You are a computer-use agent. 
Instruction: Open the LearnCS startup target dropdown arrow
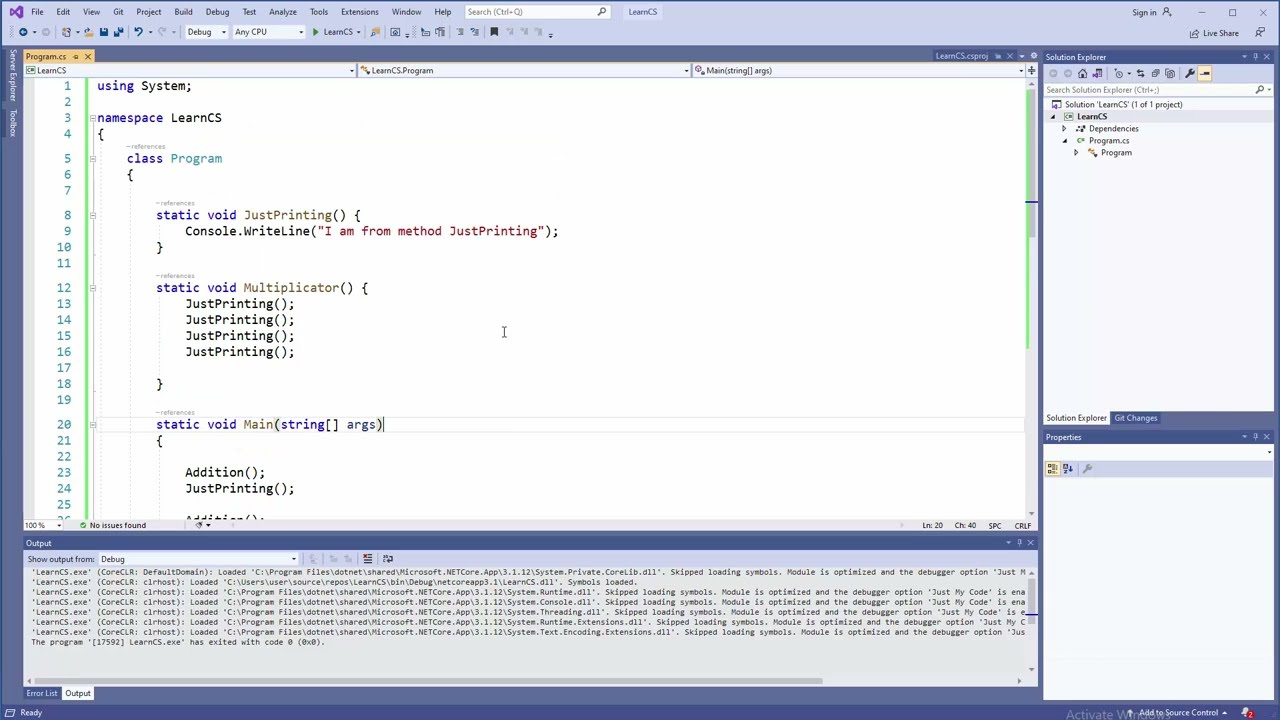(358, 32)
